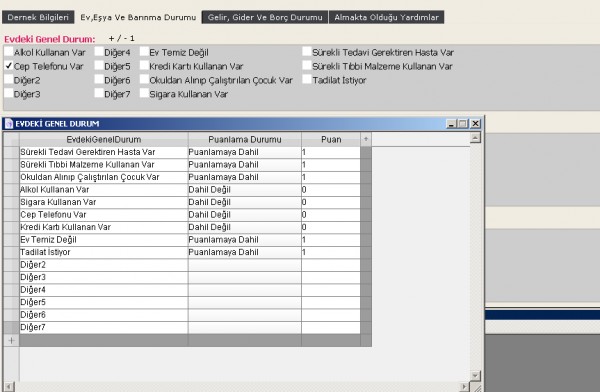Tick the Diğer3 checkbox

pos(8,93)
